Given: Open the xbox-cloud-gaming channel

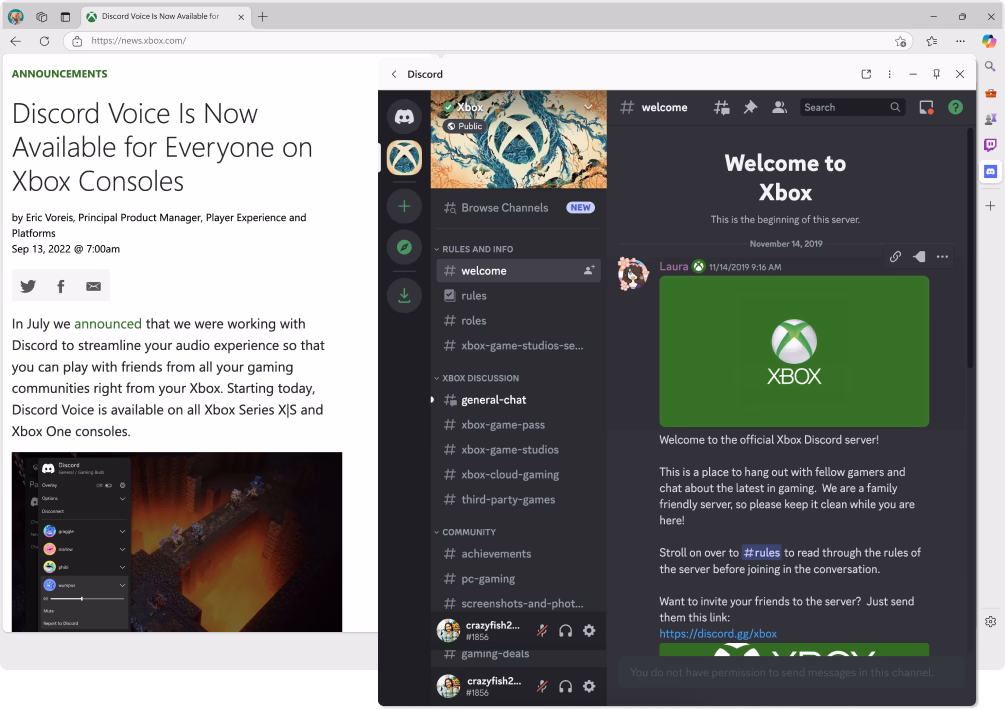Looking at the screenshot, I should tap(519, 475).
